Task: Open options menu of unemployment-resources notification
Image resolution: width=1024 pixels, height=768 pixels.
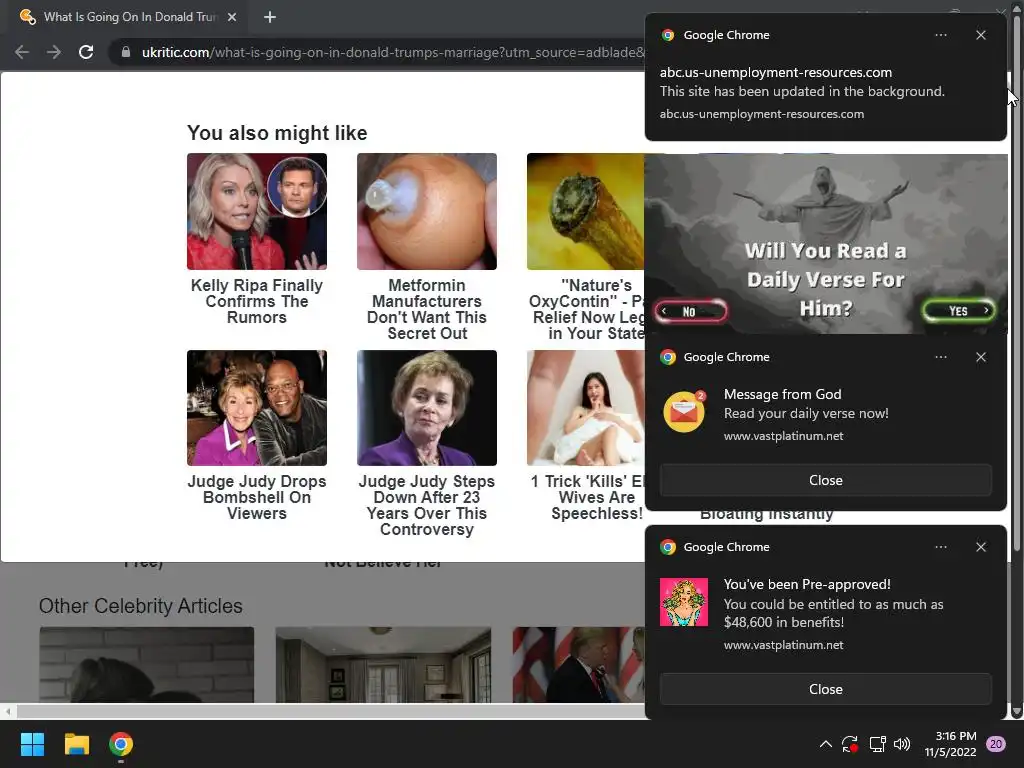Action: click(x=940, y=35)
